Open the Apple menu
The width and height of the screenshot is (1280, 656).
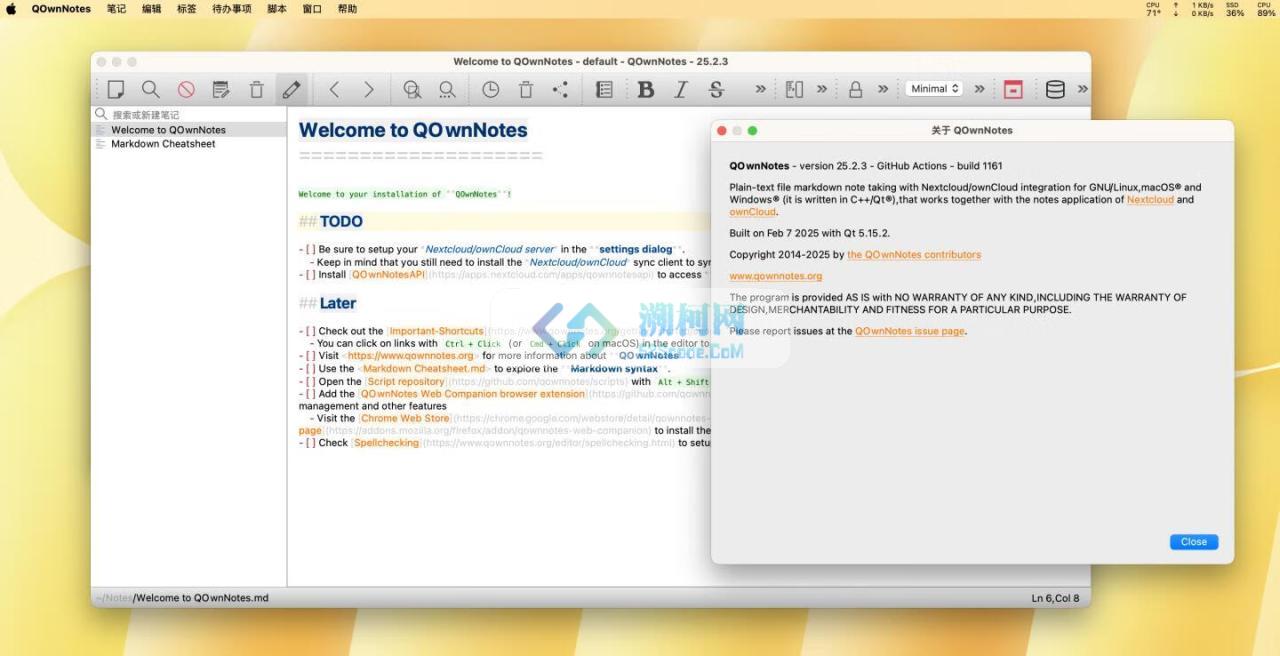point(12,9)
